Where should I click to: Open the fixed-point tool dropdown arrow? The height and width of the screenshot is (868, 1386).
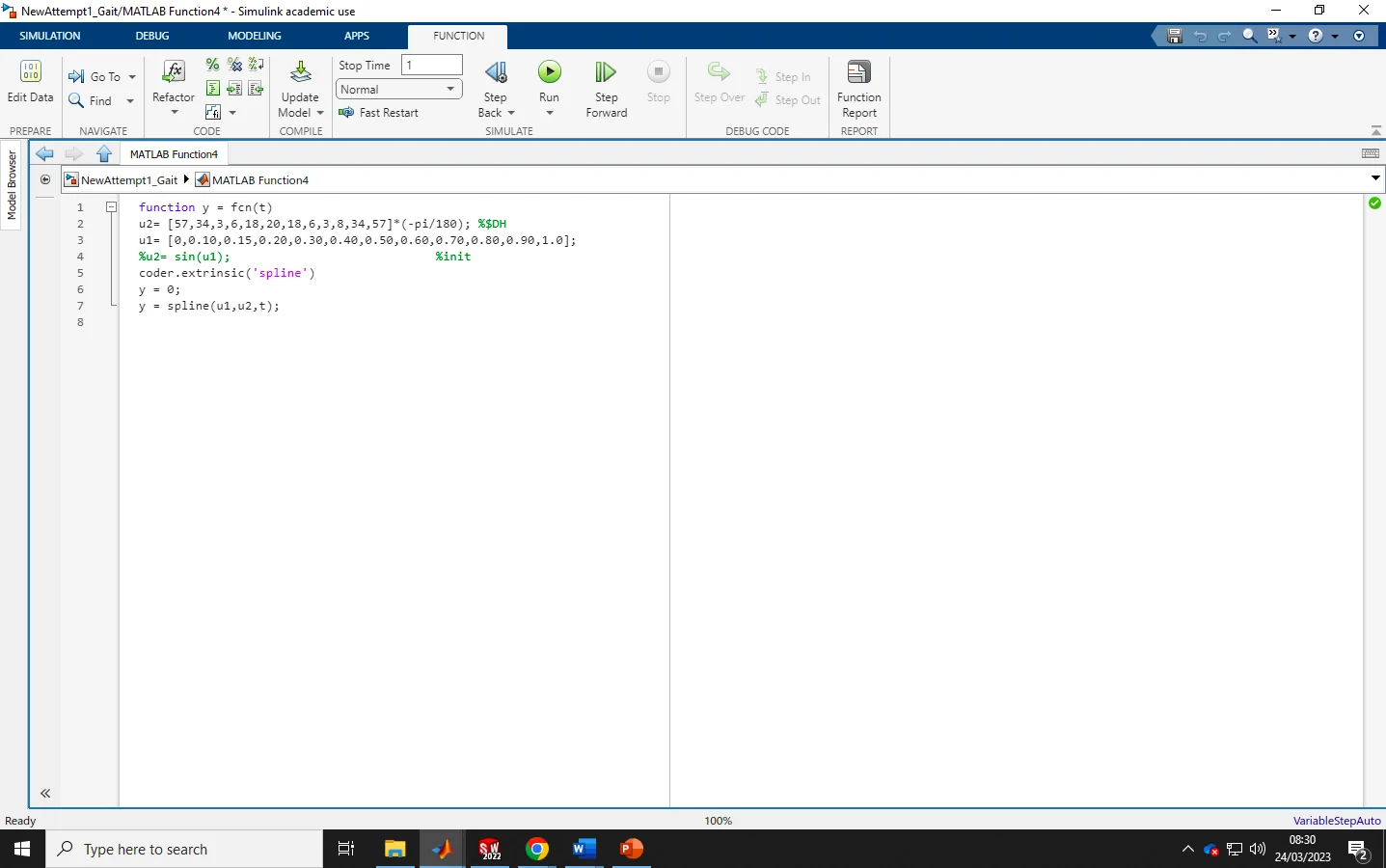232,113
